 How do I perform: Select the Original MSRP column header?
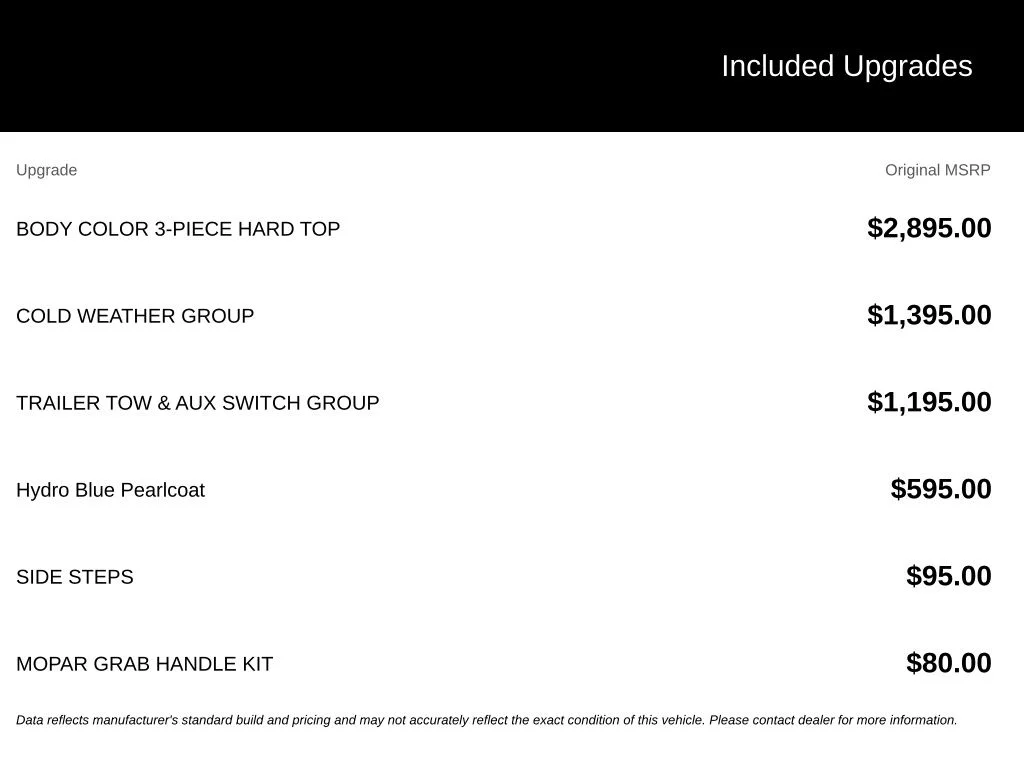coord(937,170)
